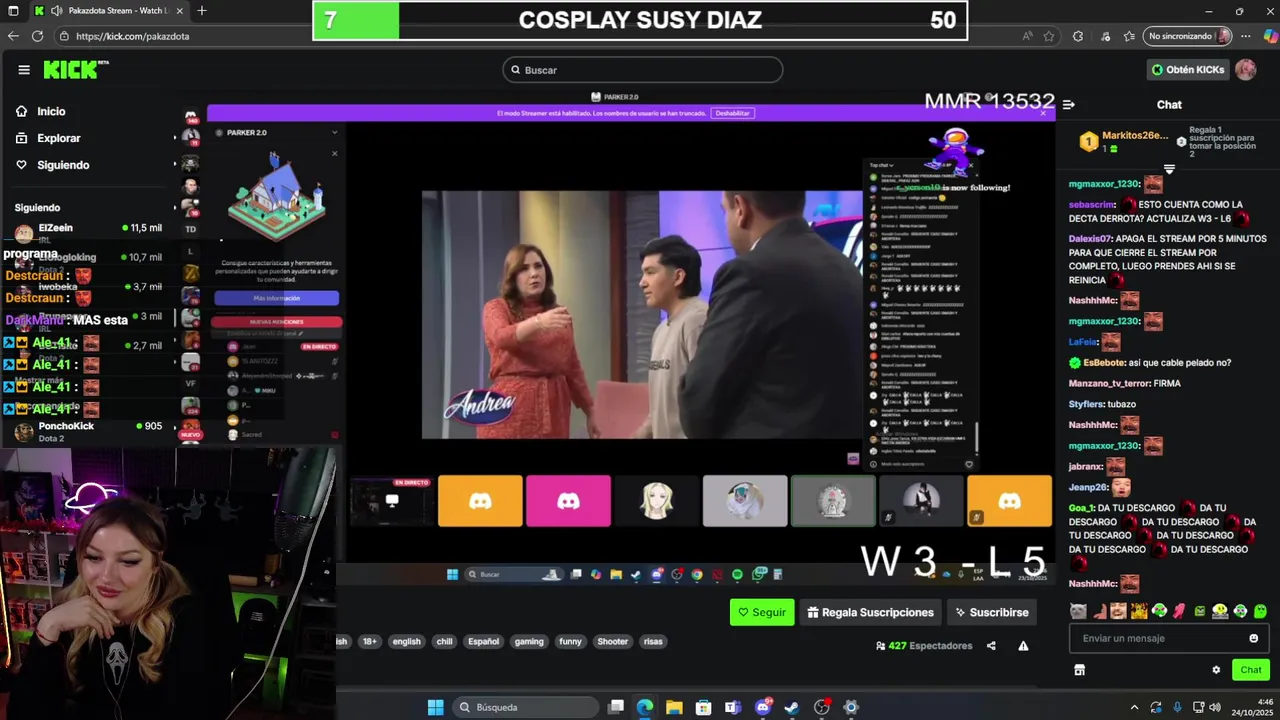This screenshot has width=1280, height=720.
Task: Open chat settings gear
Action: (1216, 670)
